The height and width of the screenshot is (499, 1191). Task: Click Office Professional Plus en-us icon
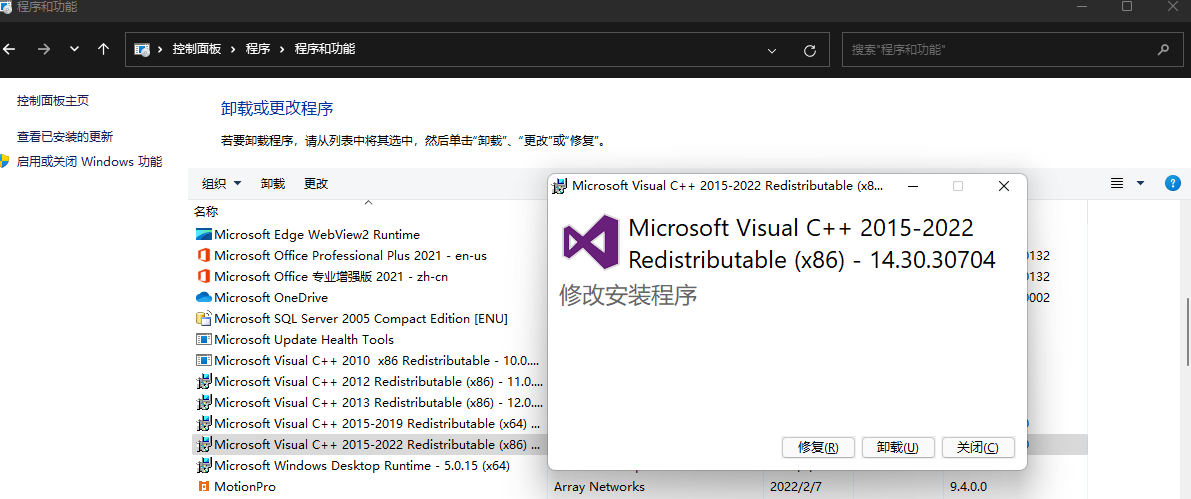tap(204, 255)
